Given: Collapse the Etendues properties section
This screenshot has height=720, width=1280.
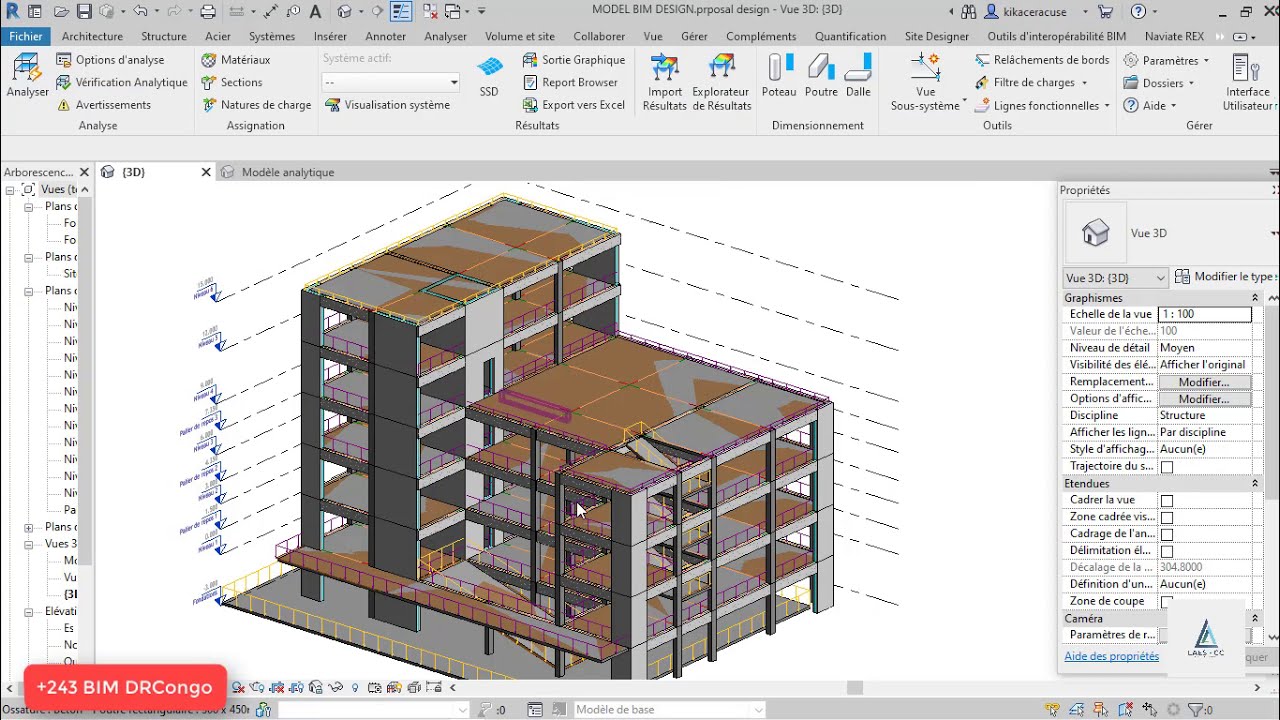Looking at the screenshot, I should (1255, 484).
